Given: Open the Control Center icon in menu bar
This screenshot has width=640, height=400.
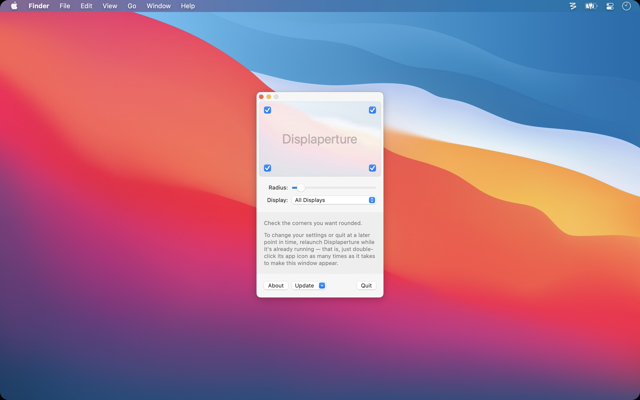Looking at the screenshot, I should 610,6.
